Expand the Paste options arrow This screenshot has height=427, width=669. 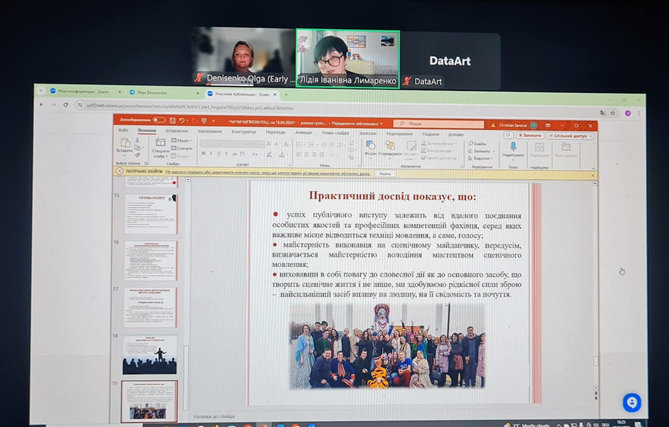tap(125, 155)
